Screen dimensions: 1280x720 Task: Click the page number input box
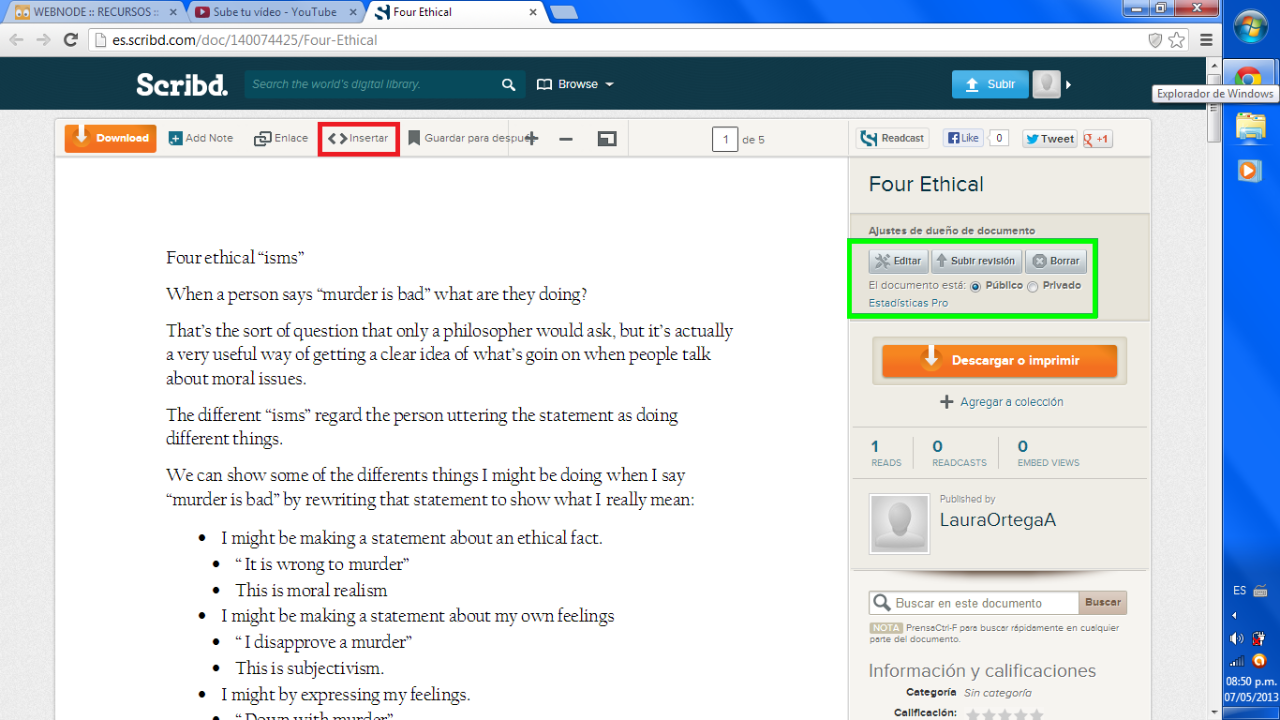click(725, 139)
